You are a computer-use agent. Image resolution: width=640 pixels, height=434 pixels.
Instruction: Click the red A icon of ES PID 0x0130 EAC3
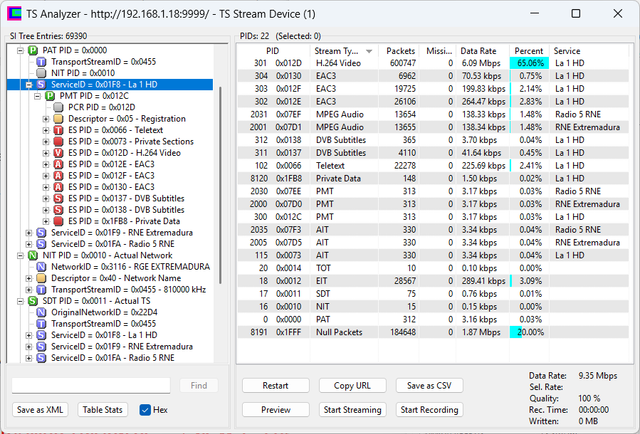58,187
